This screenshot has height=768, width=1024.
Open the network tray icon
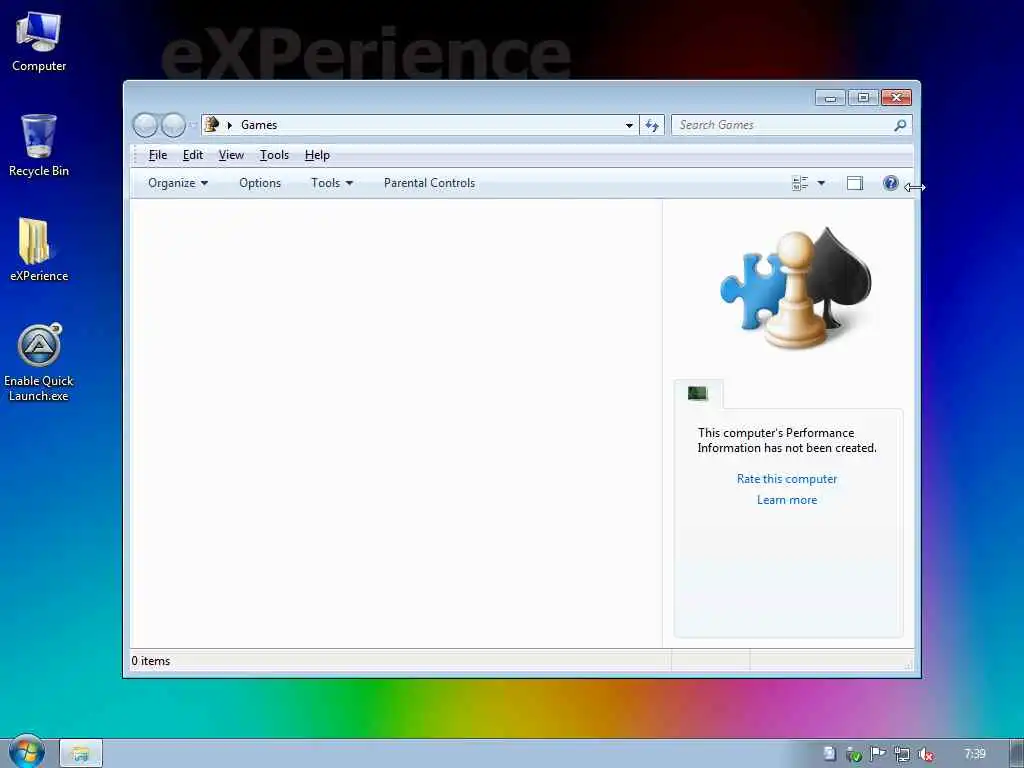[x=902, y=754]
